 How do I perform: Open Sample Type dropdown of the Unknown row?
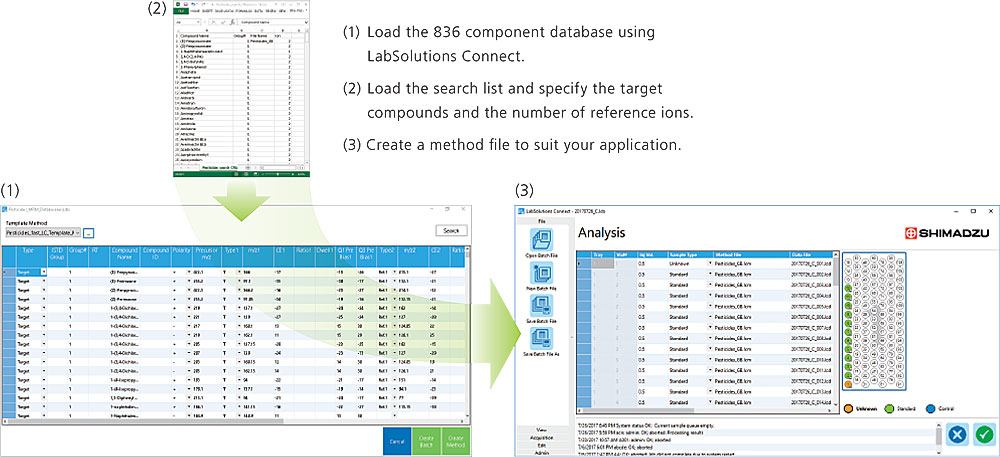tap(710, 263)
